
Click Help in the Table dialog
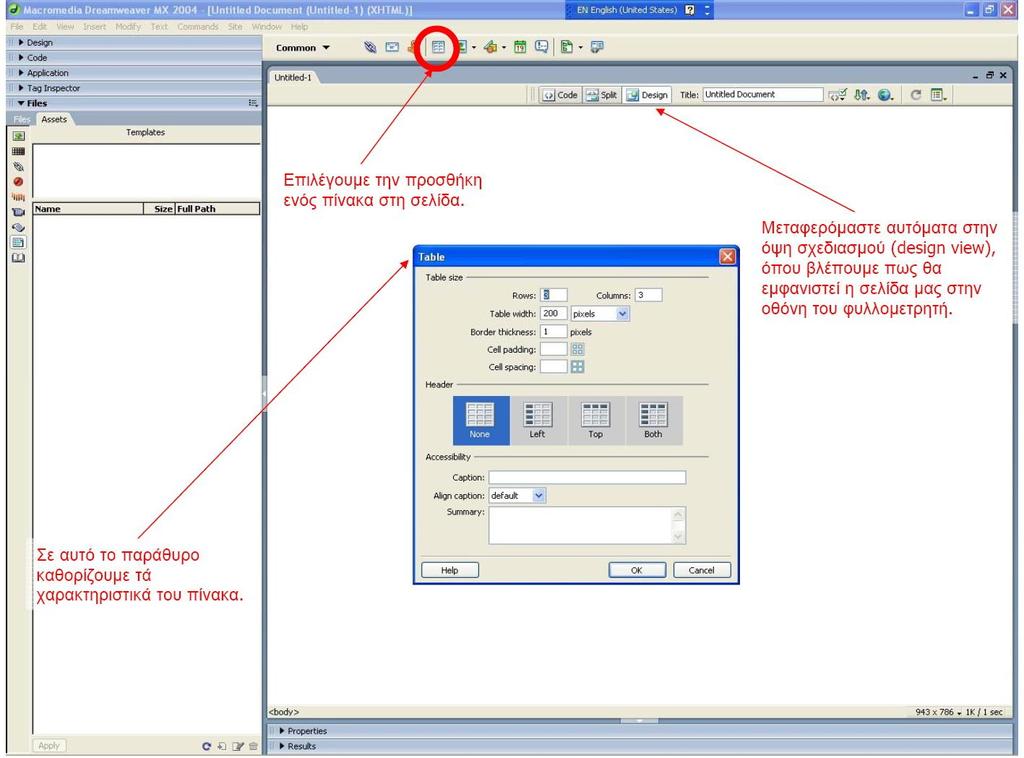click(x=450, y=570)
